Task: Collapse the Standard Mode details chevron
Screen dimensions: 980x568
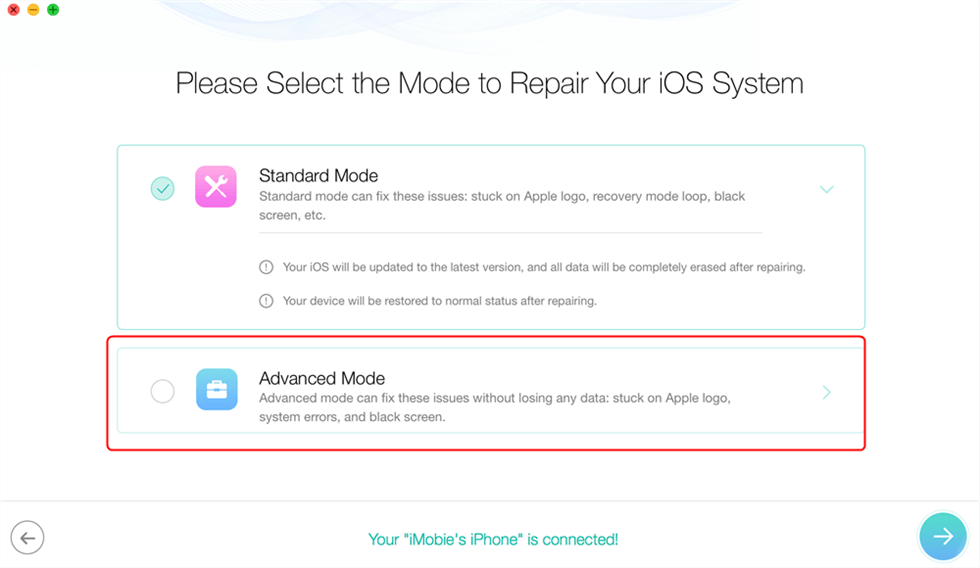Action: (x=827, y=189)
